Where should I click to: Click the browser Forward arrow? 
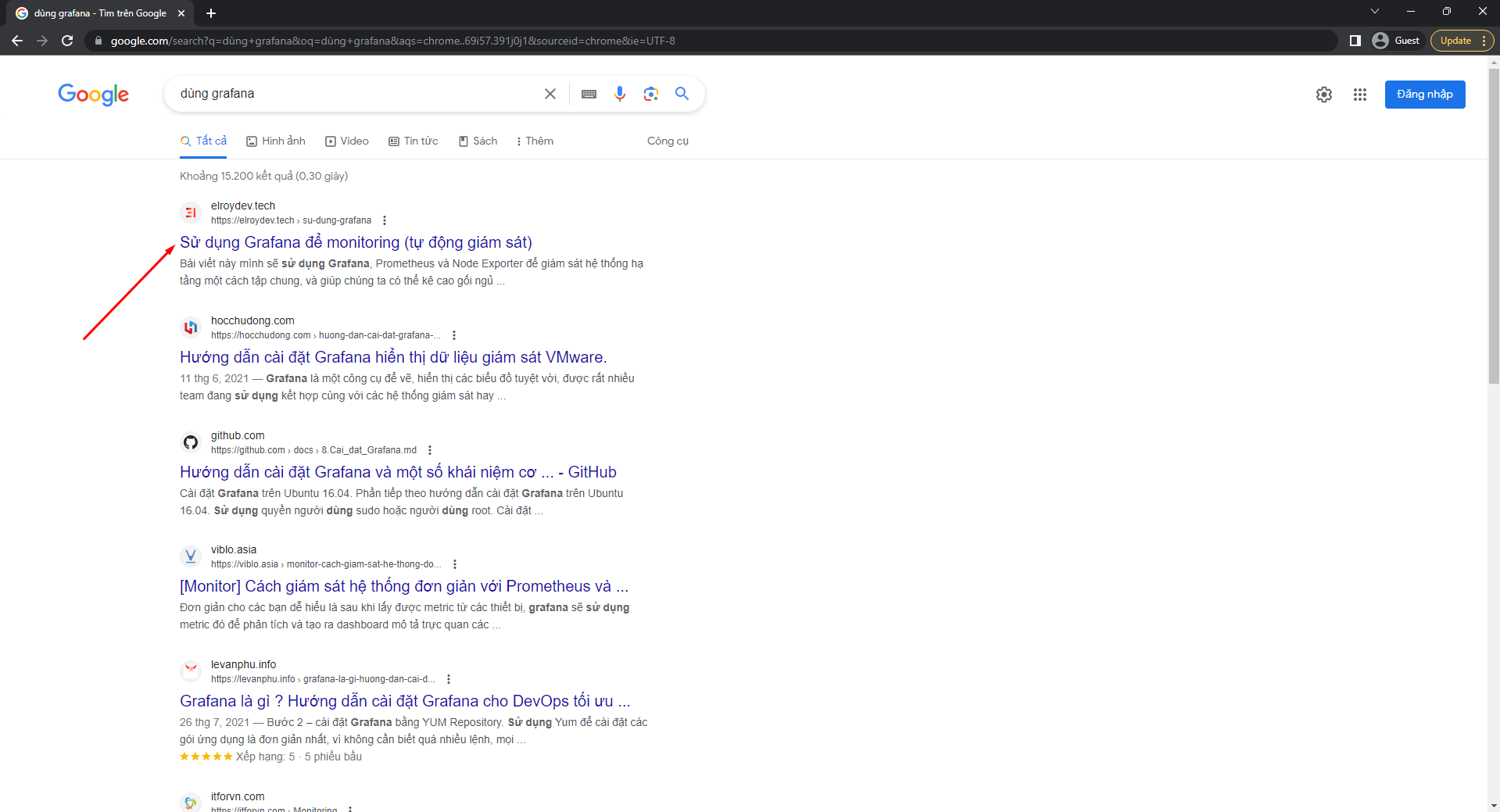[42, 41]
